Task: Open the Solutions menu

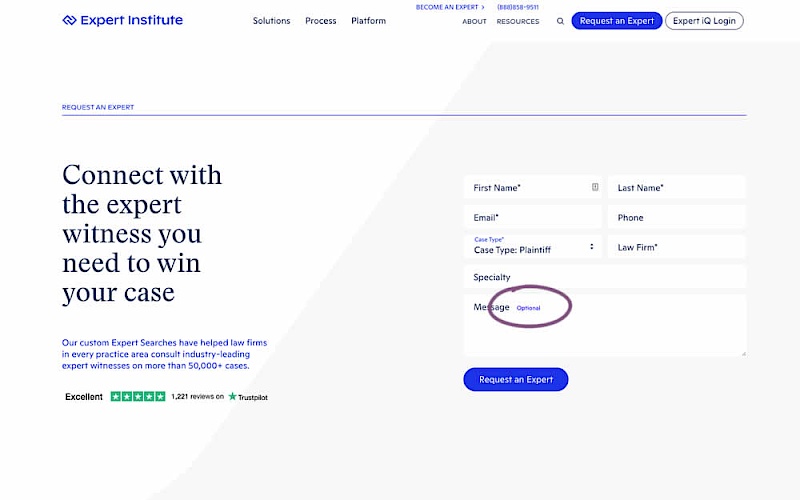Action: coord(271,21)
